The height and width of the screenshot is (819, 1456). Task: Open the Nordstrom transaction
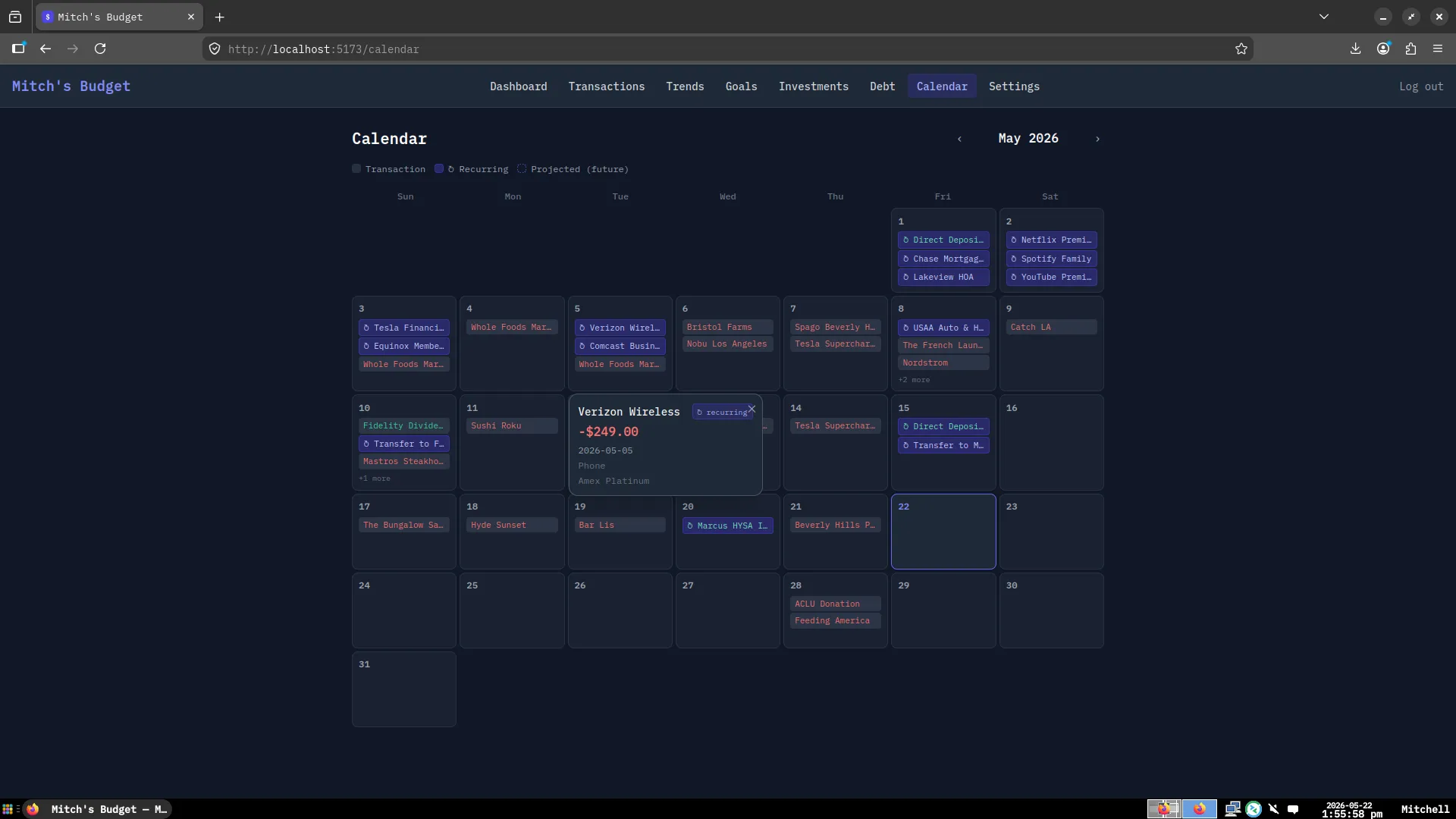(x=943, y=362)
